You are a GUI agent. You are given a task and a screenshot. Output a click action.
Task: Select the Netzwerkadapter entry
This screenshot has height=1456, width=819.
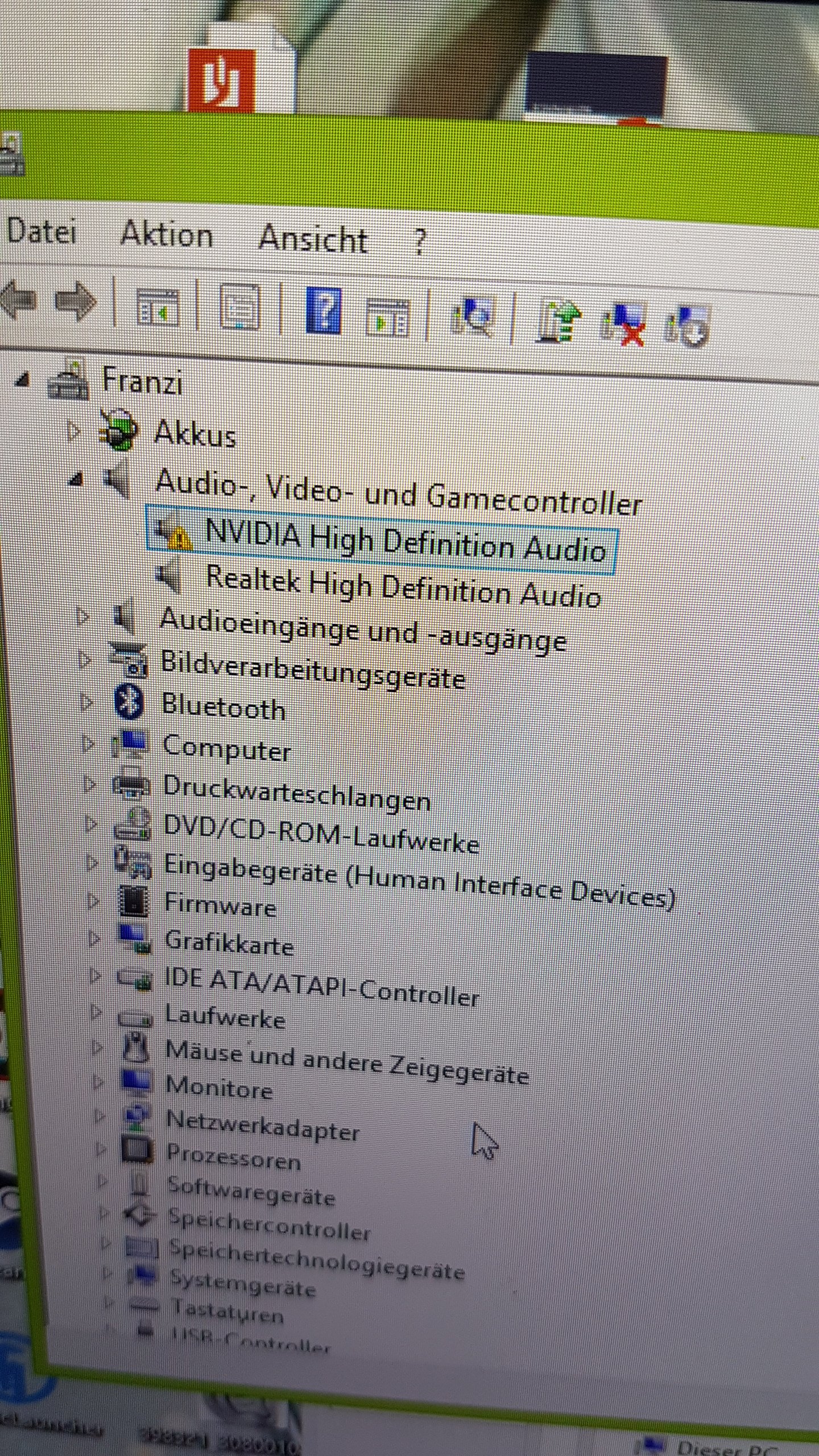point(263,1125)
